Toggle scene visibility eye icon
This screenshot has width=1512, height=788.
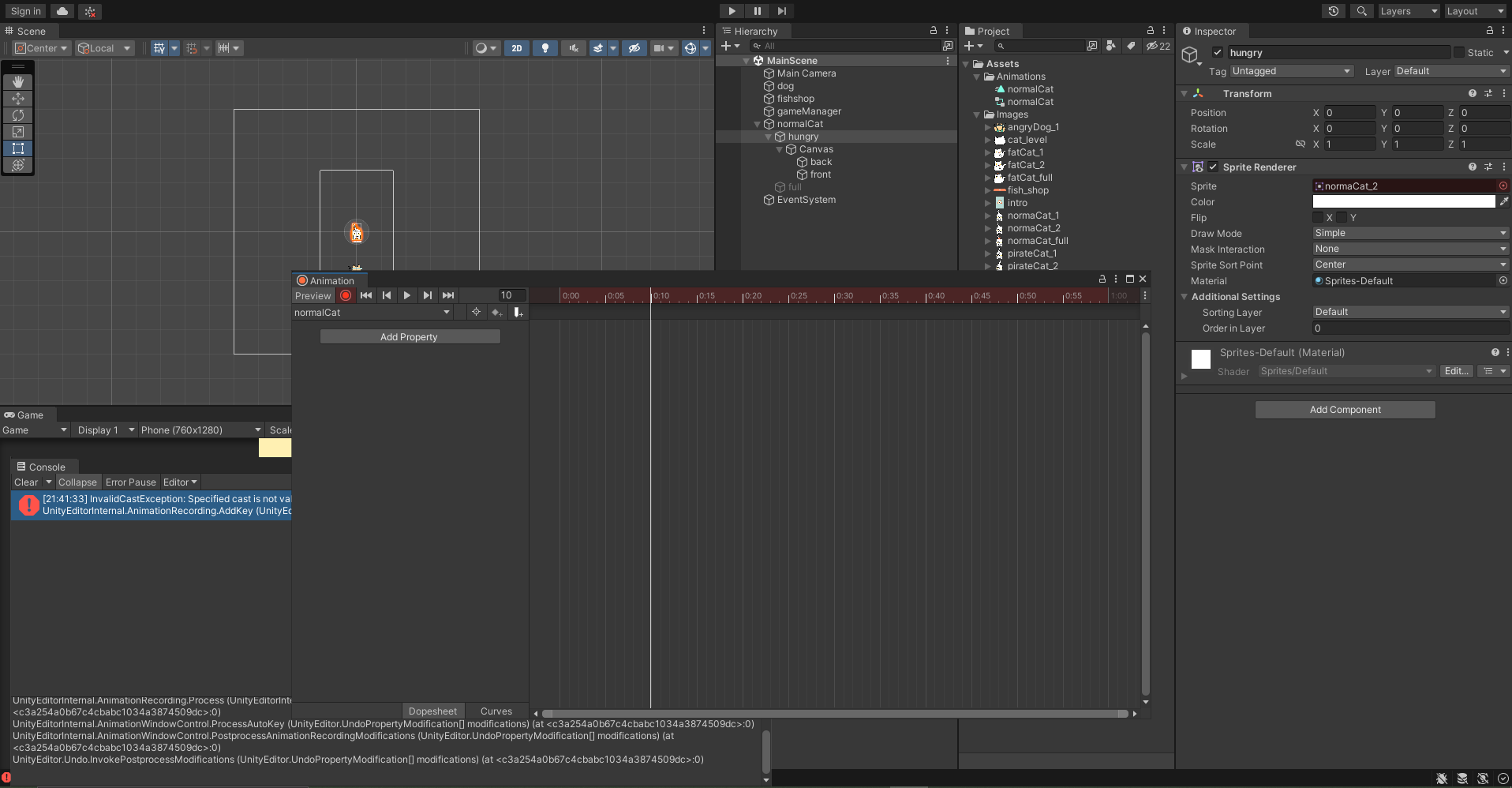tap(634, 48)
